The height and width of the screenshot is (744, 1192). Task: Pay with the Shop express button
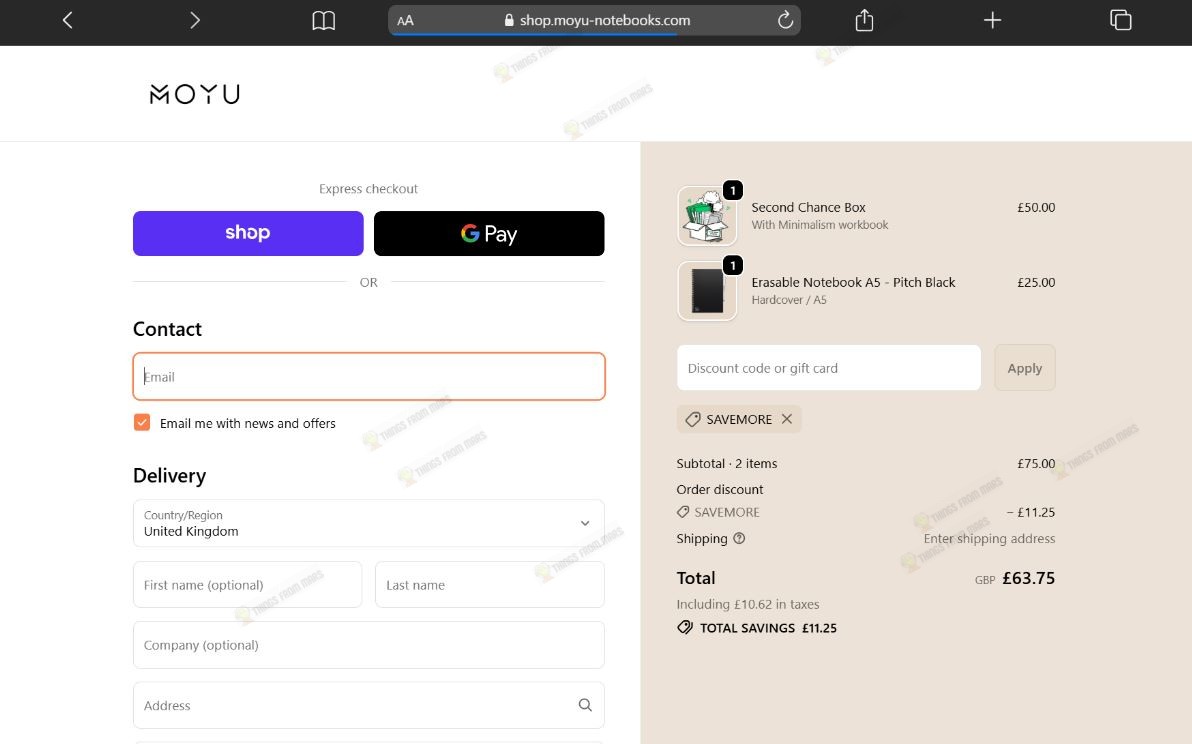pos(248,233)
